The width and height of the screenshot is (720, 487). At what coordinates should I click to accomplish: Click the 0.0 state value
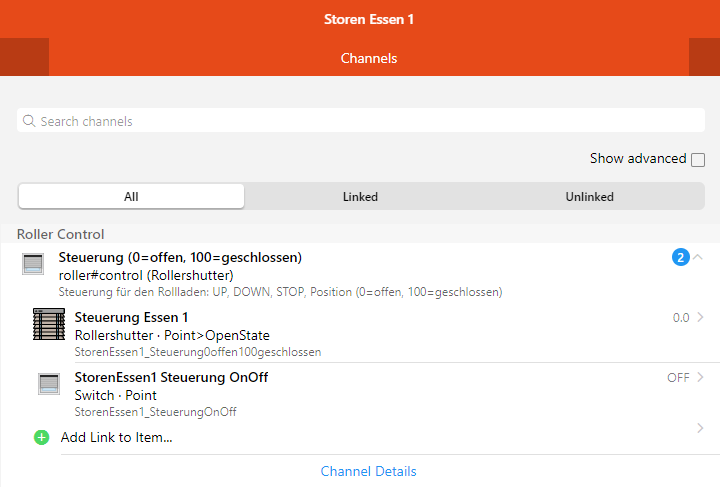tap(681, 318)
